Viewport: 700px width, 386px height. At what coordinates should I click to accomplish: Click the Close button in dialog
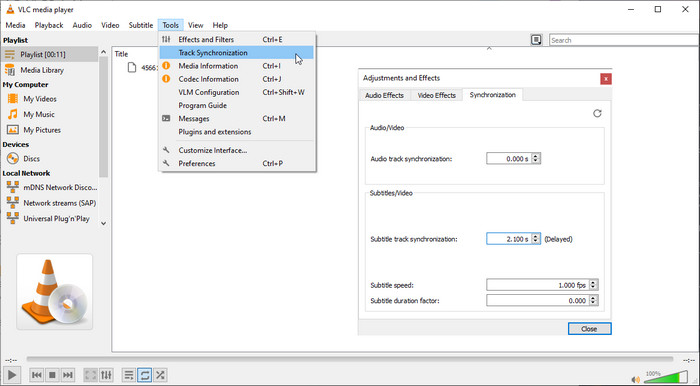point(589,329)
